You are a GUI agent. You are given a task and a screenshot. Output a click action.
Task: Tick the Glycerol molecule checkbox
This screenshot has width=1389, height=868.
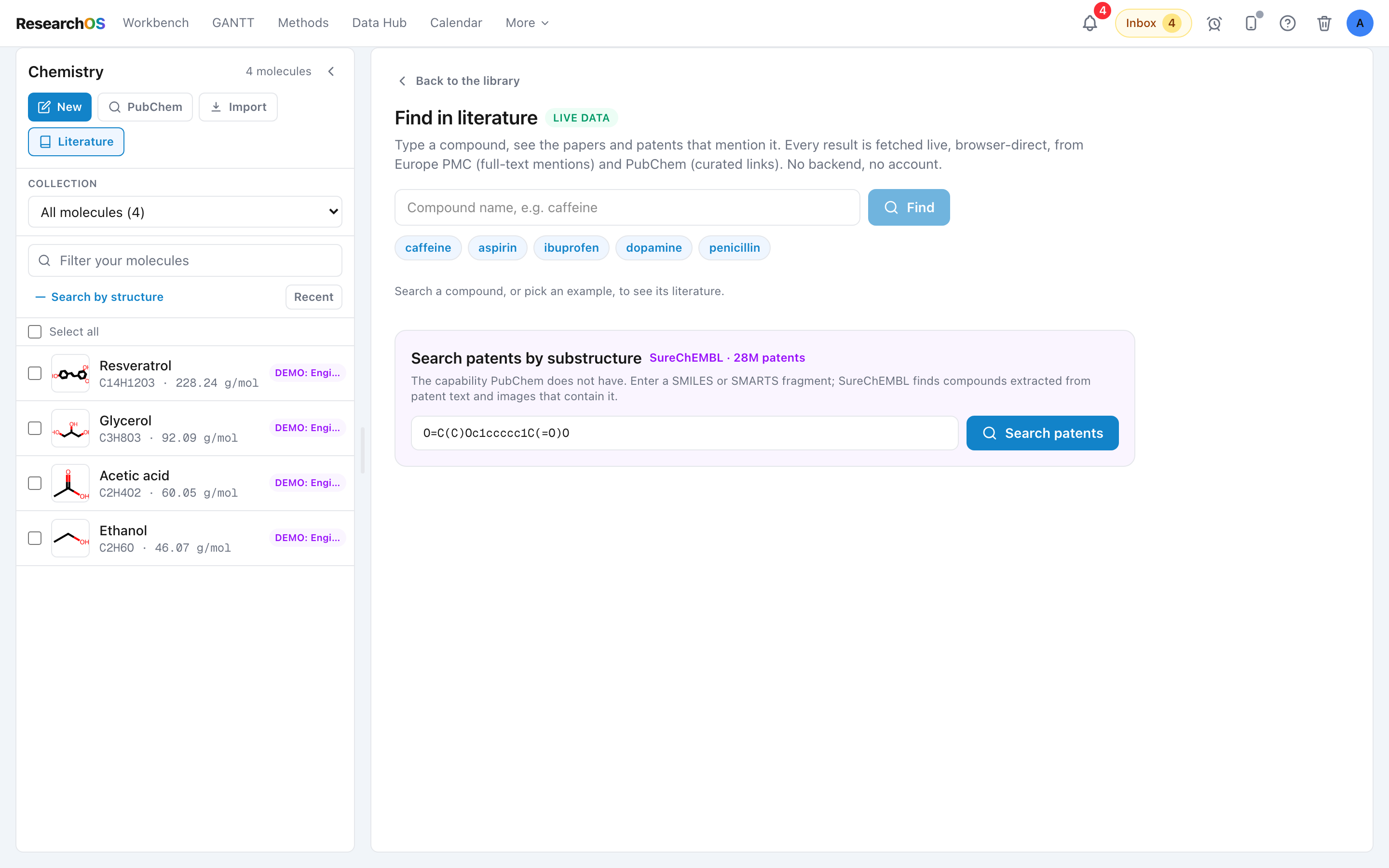pos(35,428)
